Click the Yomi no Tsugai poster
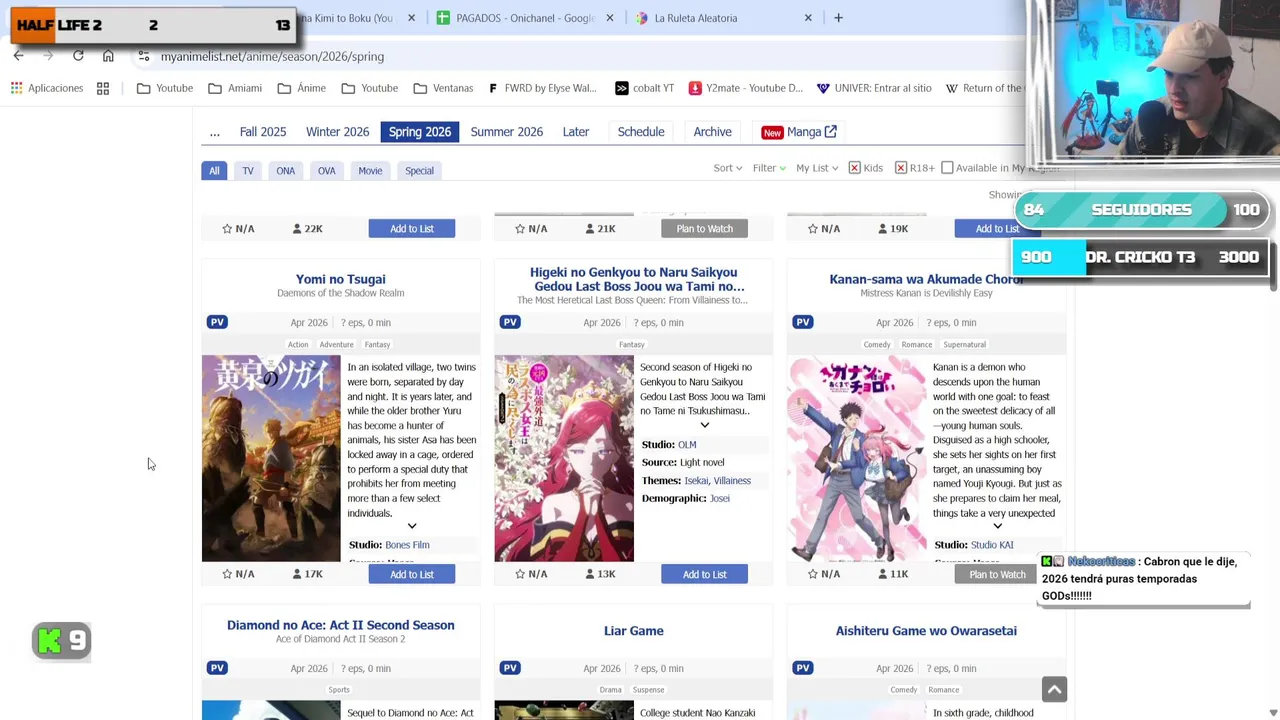1280x720 pixels. pyautogui.click(x=271, y=458)
